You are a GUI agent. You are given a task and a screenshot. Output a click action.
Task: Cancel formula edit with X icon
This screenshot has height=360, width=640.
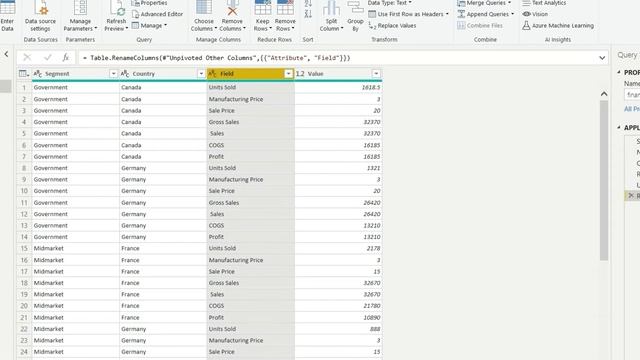27,58
